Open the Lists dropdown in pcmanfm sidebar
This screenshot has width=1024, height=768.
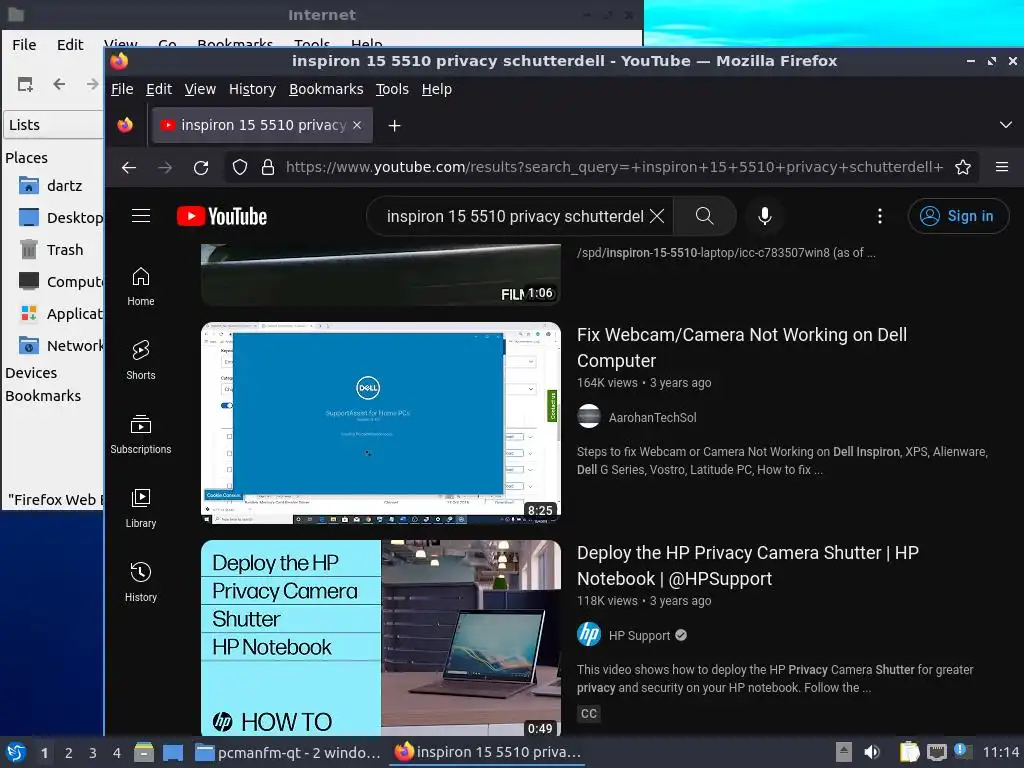[x=54, y=125]
